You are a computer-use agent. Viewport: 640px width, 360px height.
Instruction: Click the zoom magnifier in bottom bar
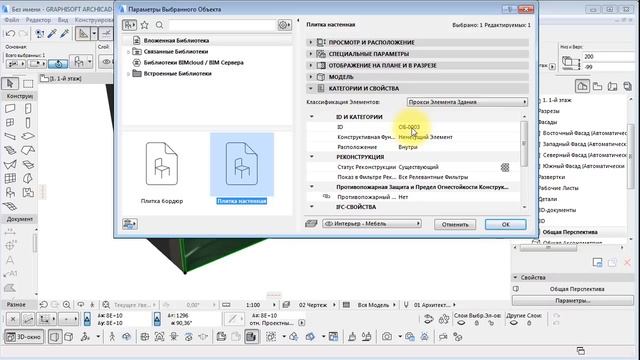coord(66,305)
